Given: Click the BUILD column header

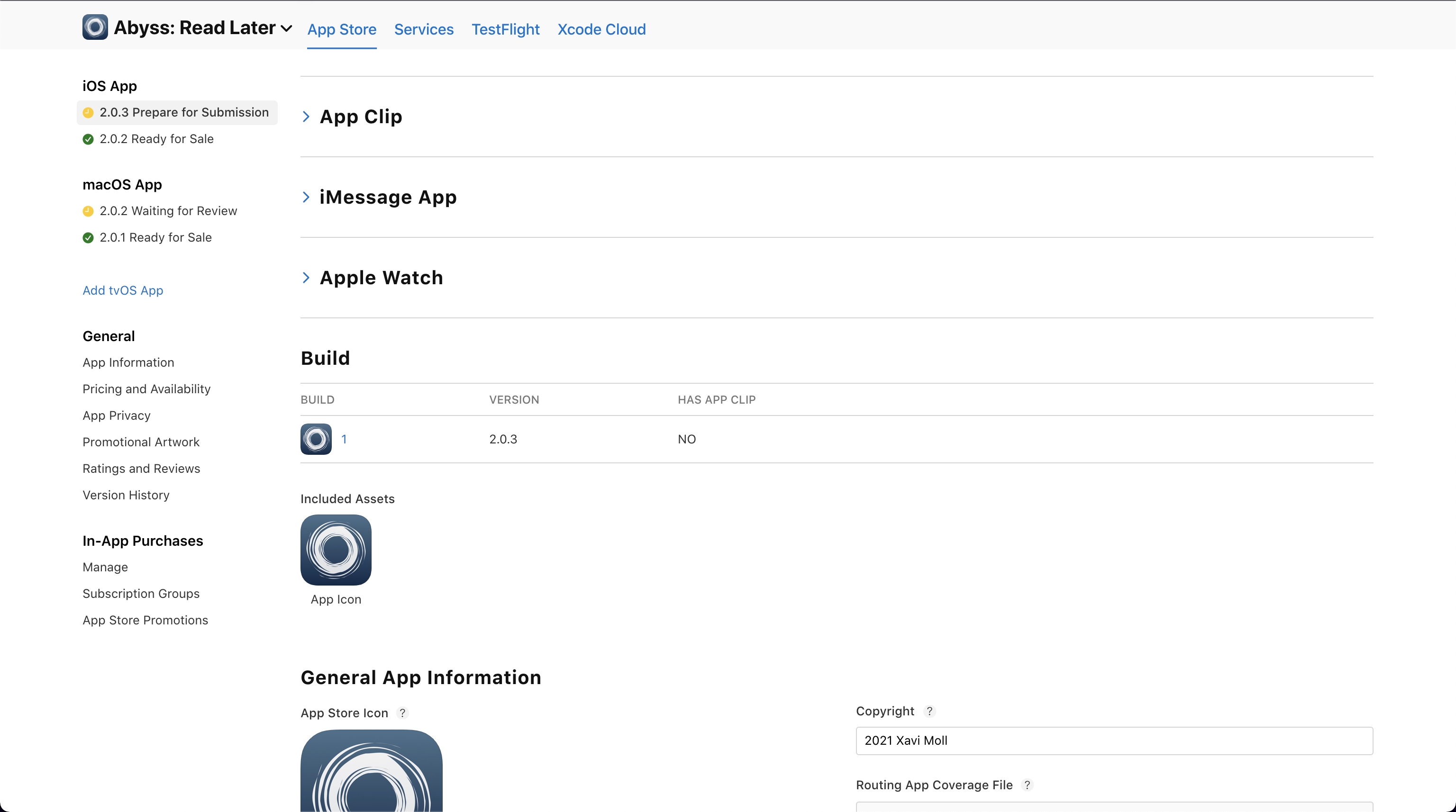Looking at the screenshot, I should coord(318,399).
